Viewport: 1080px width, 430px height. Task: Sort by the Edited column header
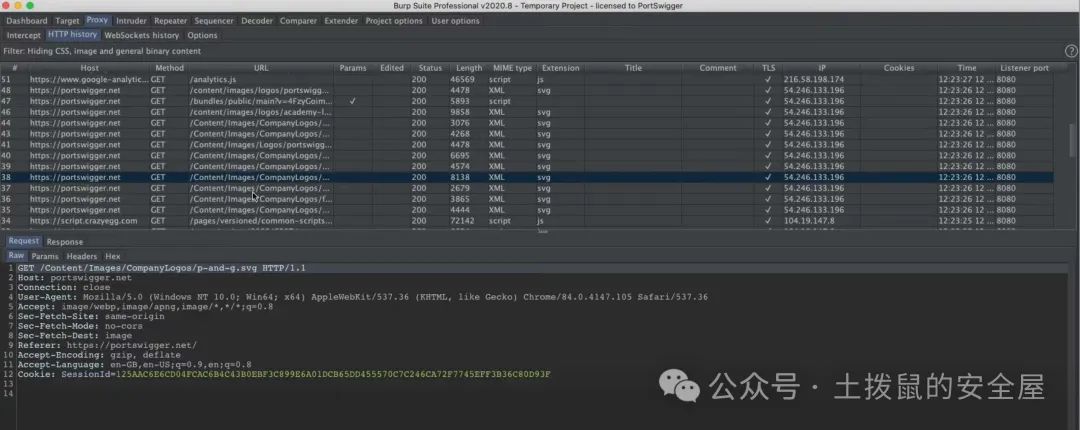392,68
